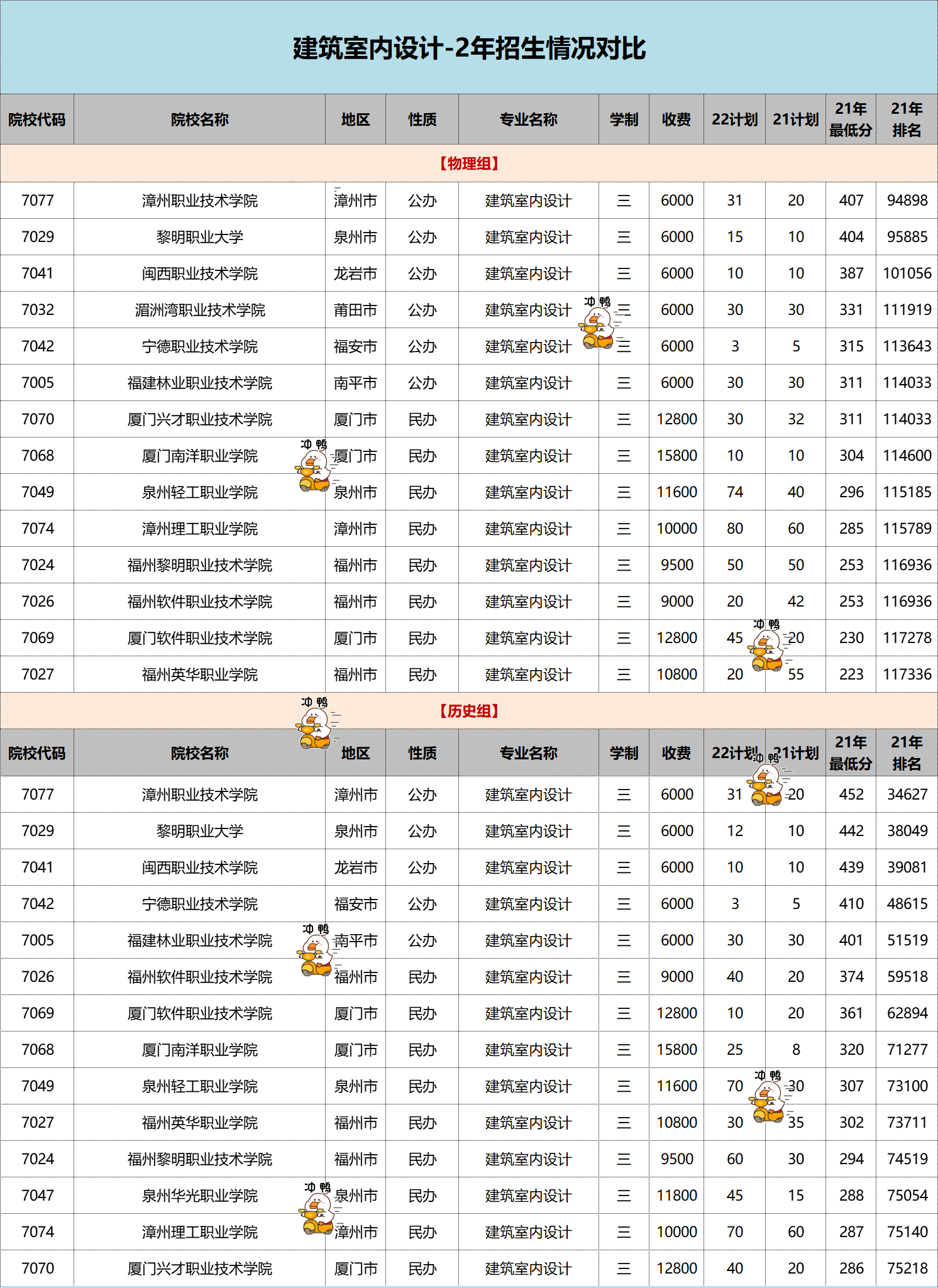Select 21计划 value 35

tap(796, 1123)
